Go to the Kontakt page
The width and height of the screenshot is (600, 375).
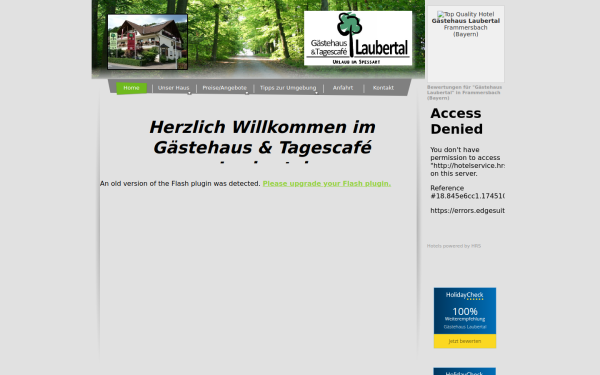click(383, 88)
